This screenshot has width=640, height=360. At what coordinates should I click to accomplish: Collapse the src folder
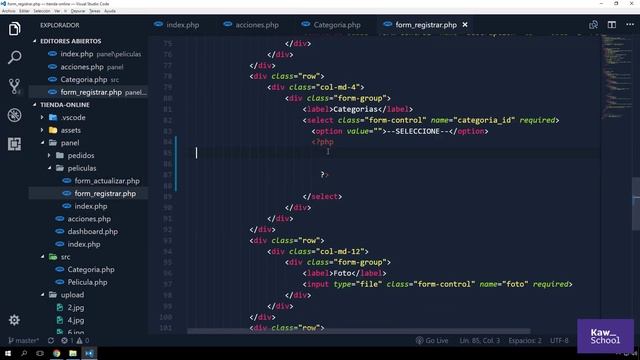[x=65, y=257]
